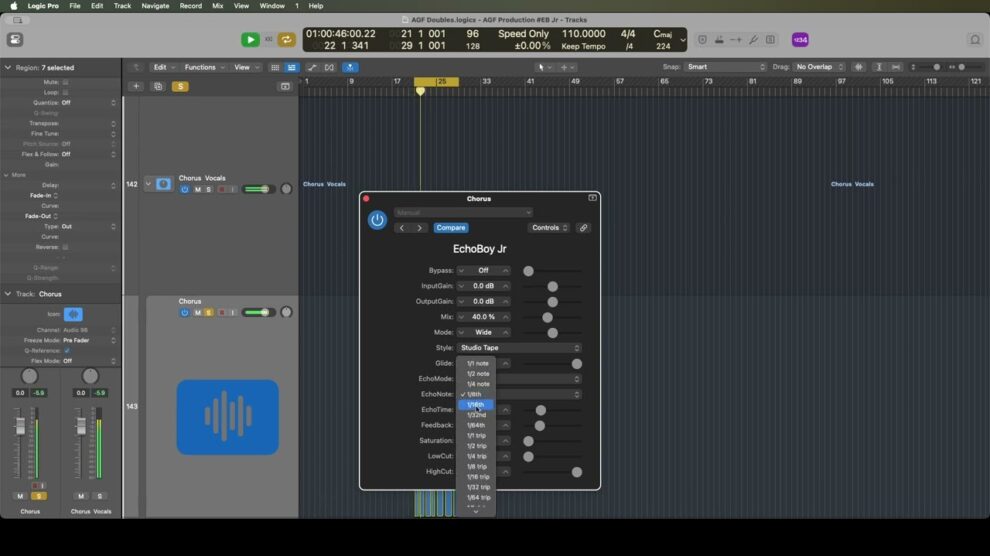This screenshot has width=990, height=556.
Task: Click the blue waveform track icon
Action: pyautogui.click(x=227, y=417)
